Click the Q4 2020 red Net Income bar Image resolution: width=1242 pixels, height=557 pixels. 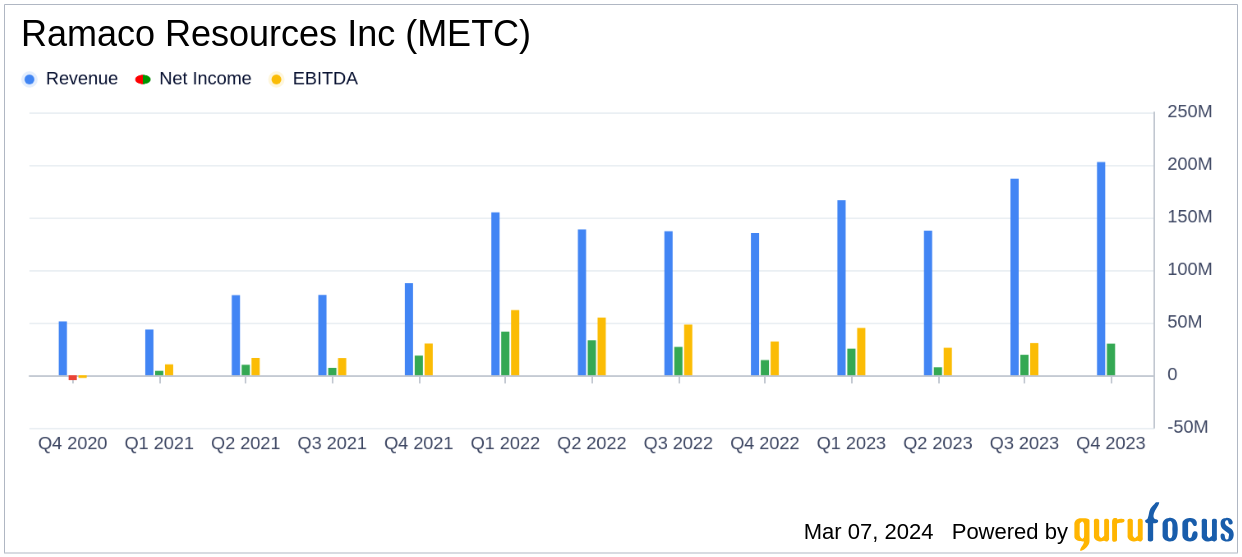[72, 378]
